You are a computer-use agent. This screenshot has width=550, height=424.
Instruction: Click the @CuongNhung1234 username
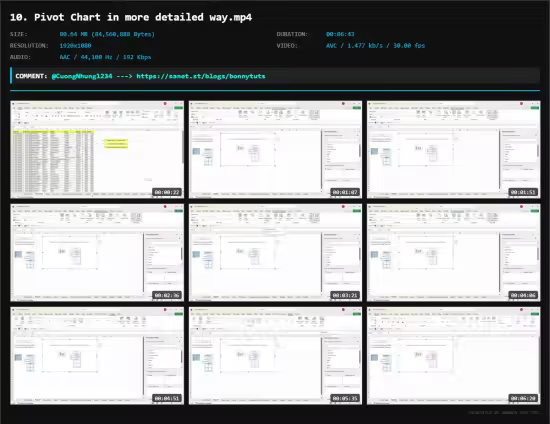click(82, 76)
